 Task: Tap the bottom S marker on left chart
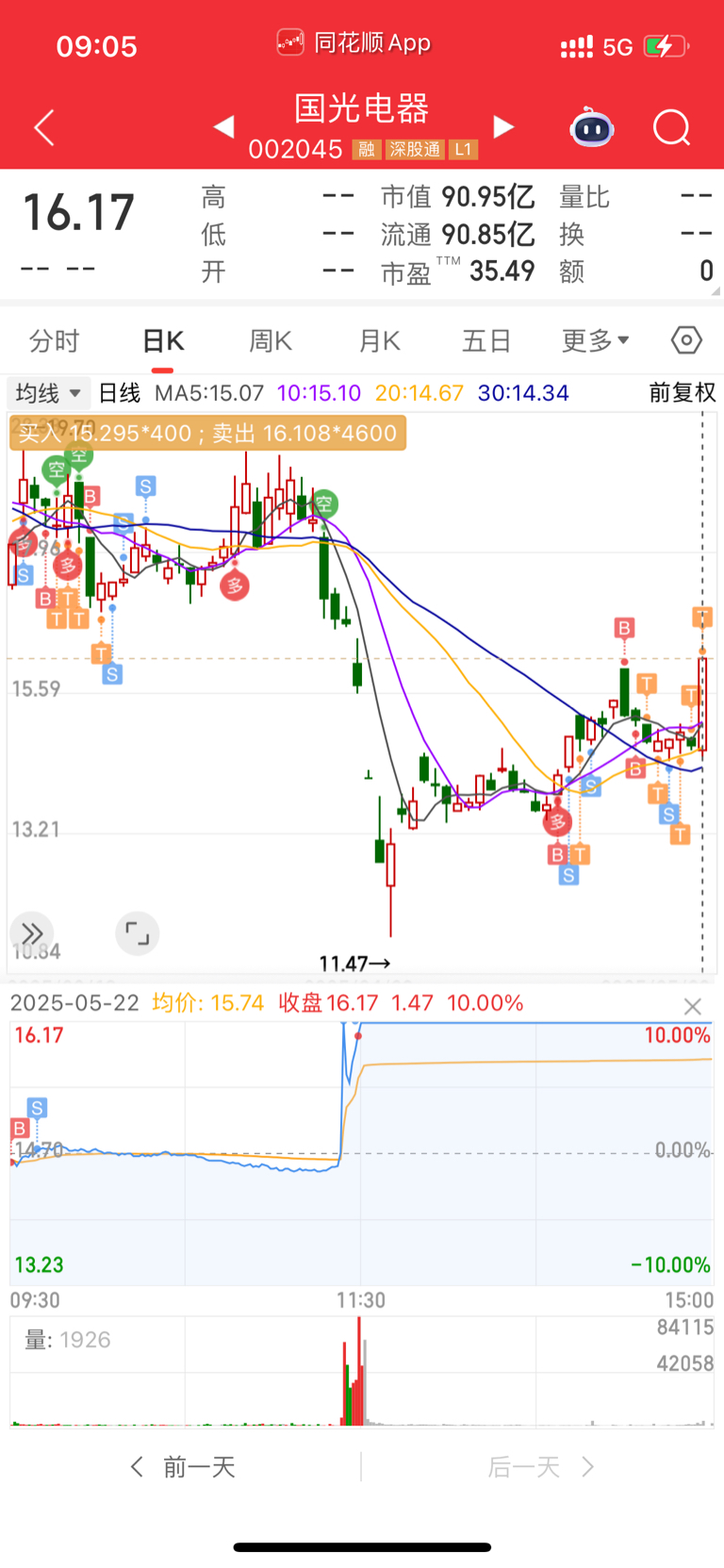pyautogui.click(x=112, y=674)
